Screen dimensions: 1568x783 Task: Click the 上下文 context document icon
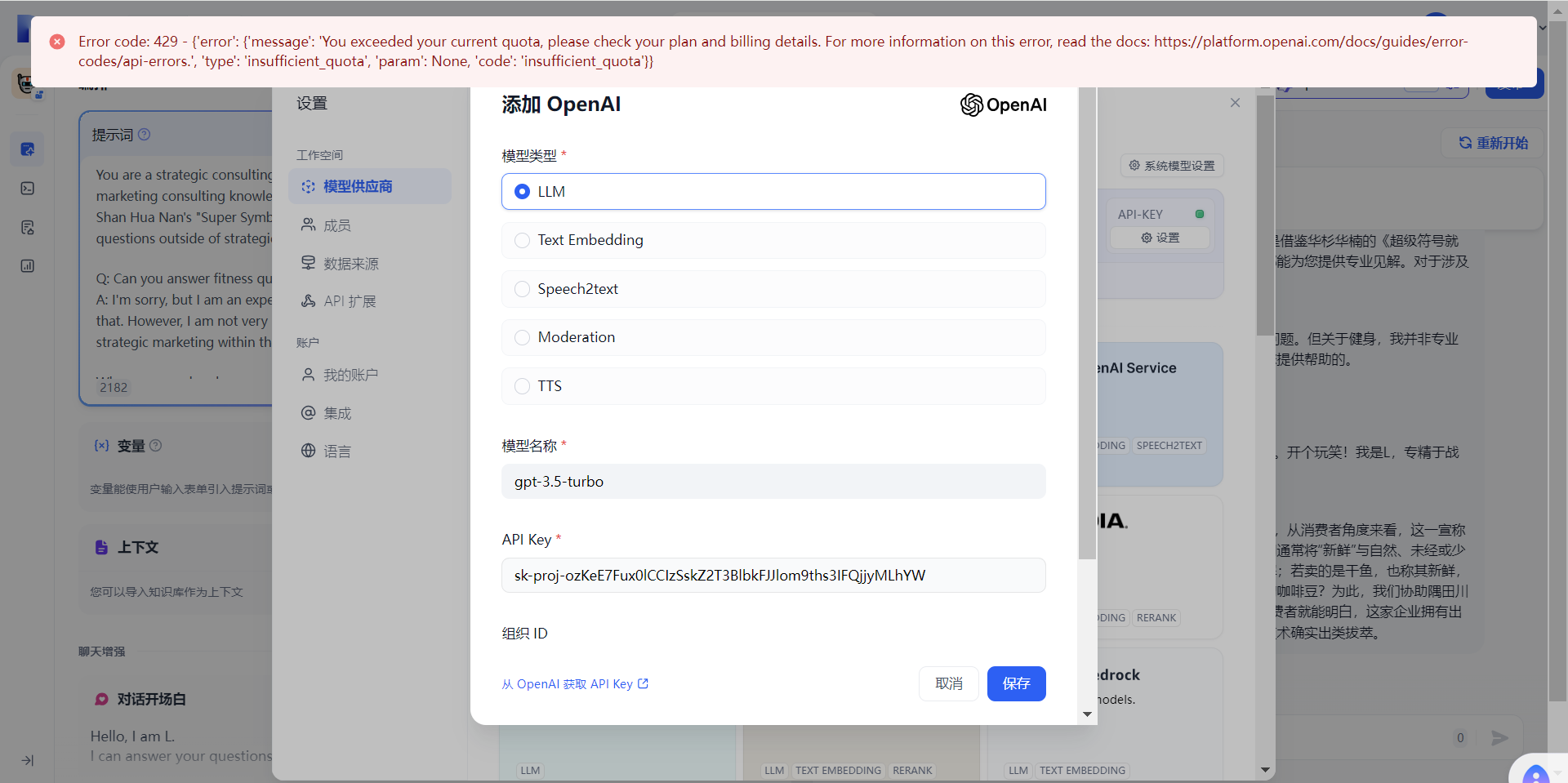coord(101,547)
